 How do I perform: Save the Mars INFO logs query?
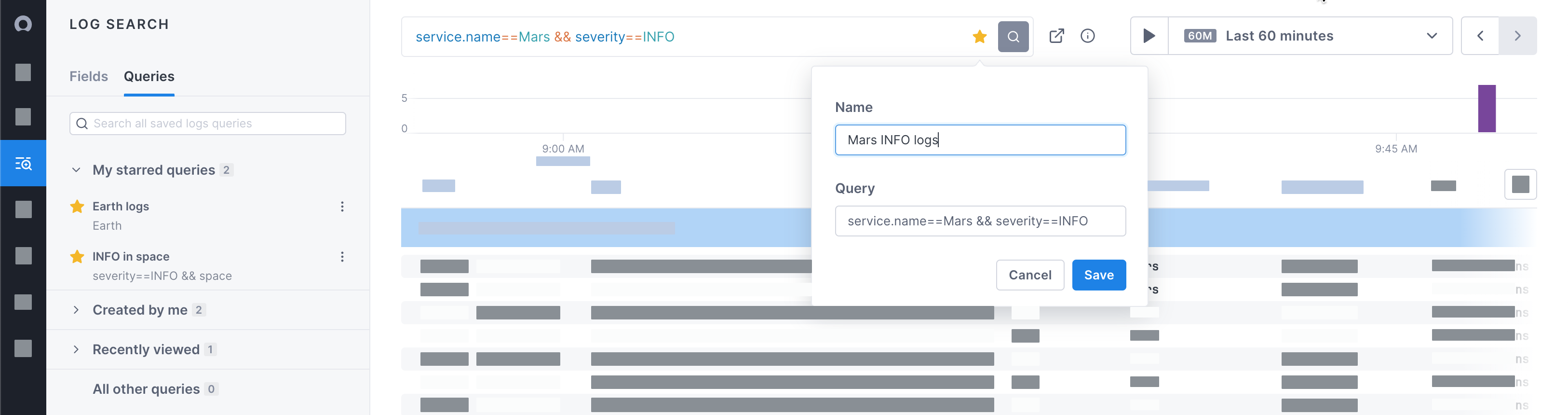[x=1098, y=275]
